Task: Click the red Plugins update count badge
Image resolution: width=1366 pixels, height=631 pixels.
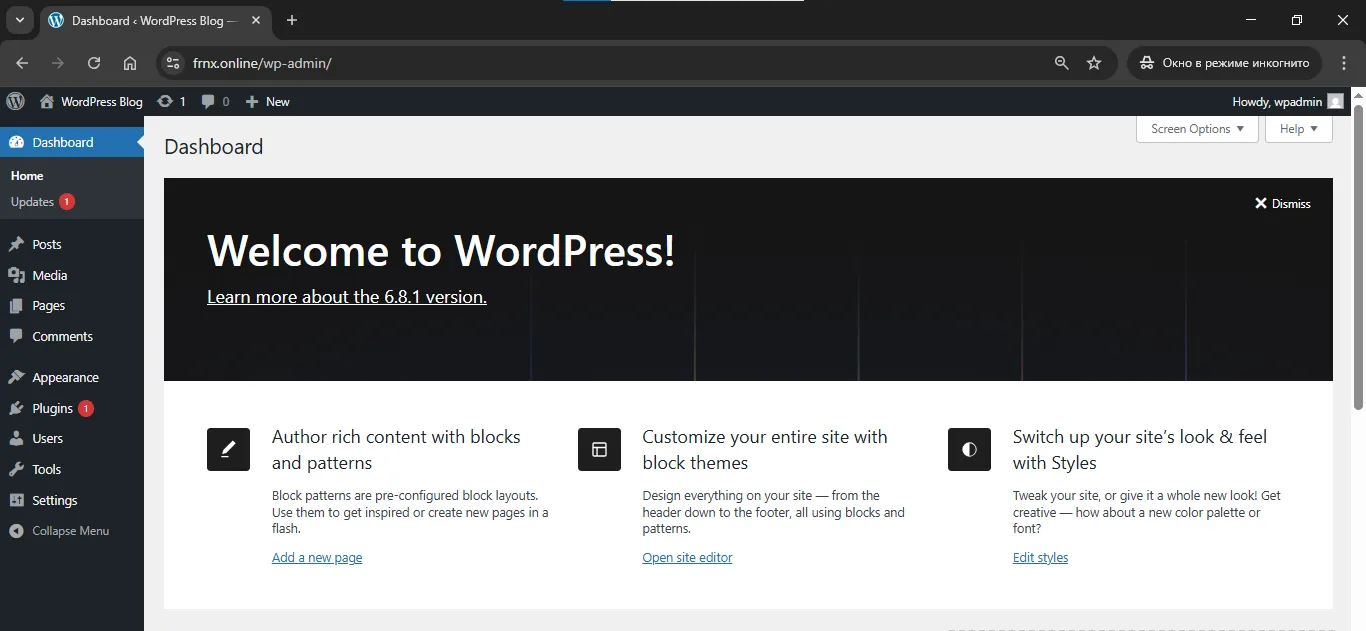Action: [x=86, y=408]
